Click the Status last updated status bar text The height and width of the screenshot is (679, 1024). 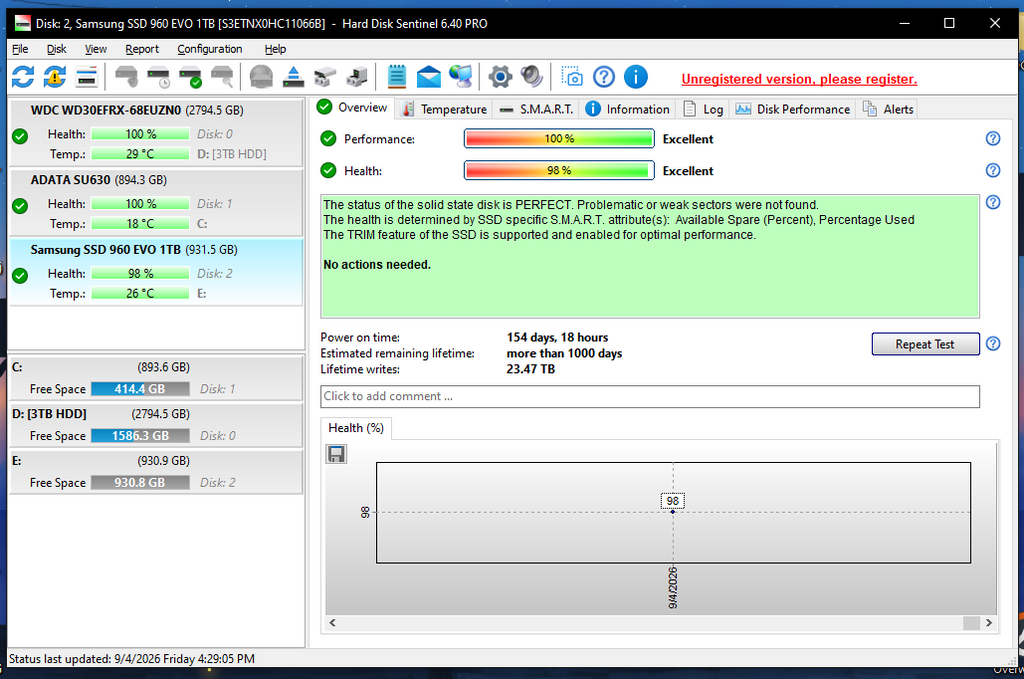tap(131, 659)
